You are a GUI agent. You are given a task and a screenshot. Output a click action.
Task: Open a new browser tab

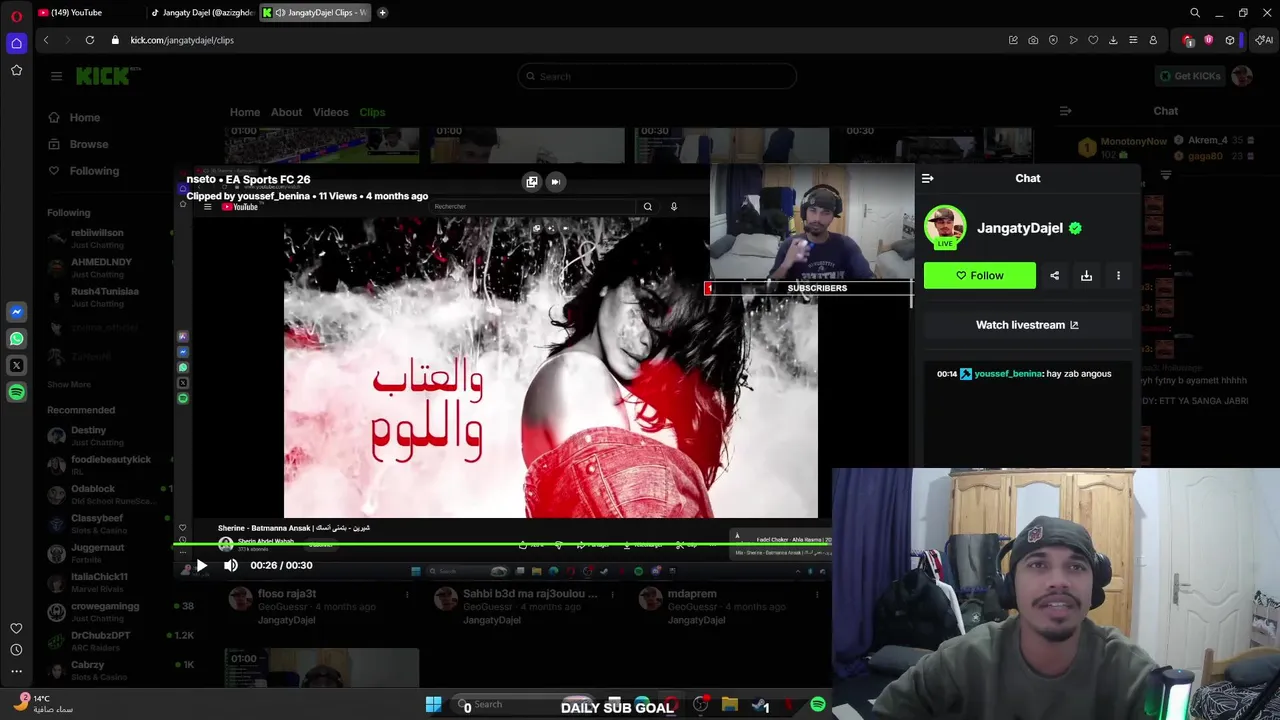(382, 13)
